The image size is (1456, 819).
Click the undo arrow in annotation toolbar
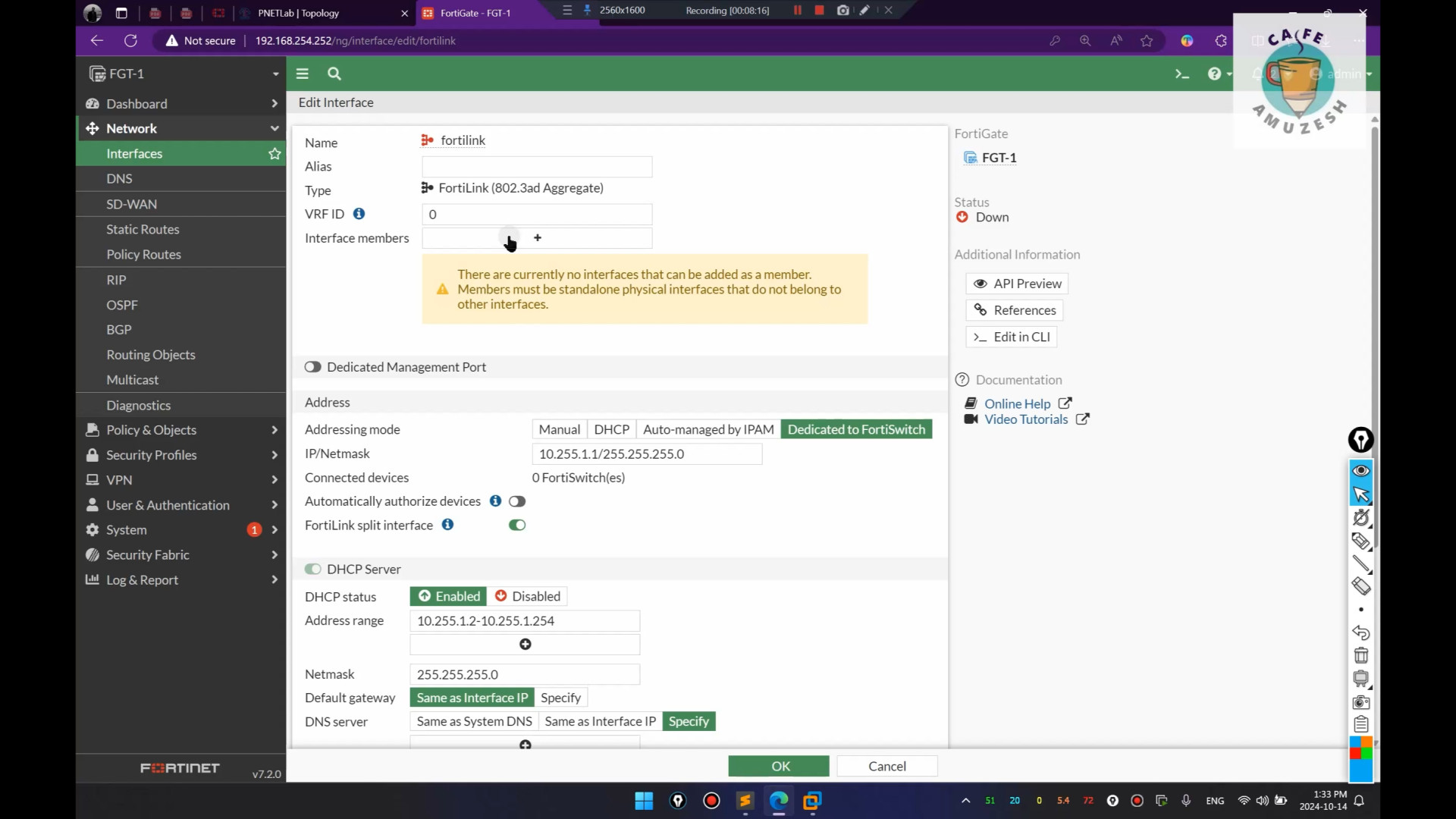1361,632
